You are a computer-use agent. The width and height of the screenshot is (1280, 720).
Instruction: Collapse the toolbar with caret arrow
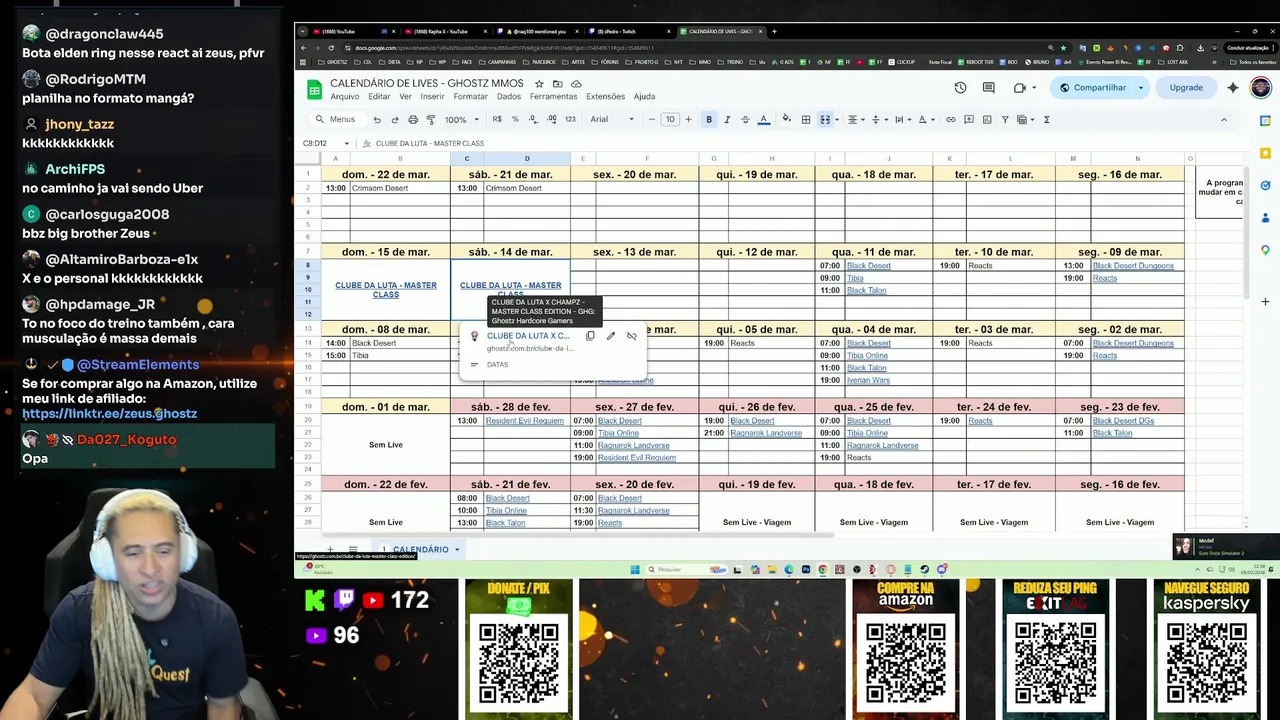(x=1223, y=119)
